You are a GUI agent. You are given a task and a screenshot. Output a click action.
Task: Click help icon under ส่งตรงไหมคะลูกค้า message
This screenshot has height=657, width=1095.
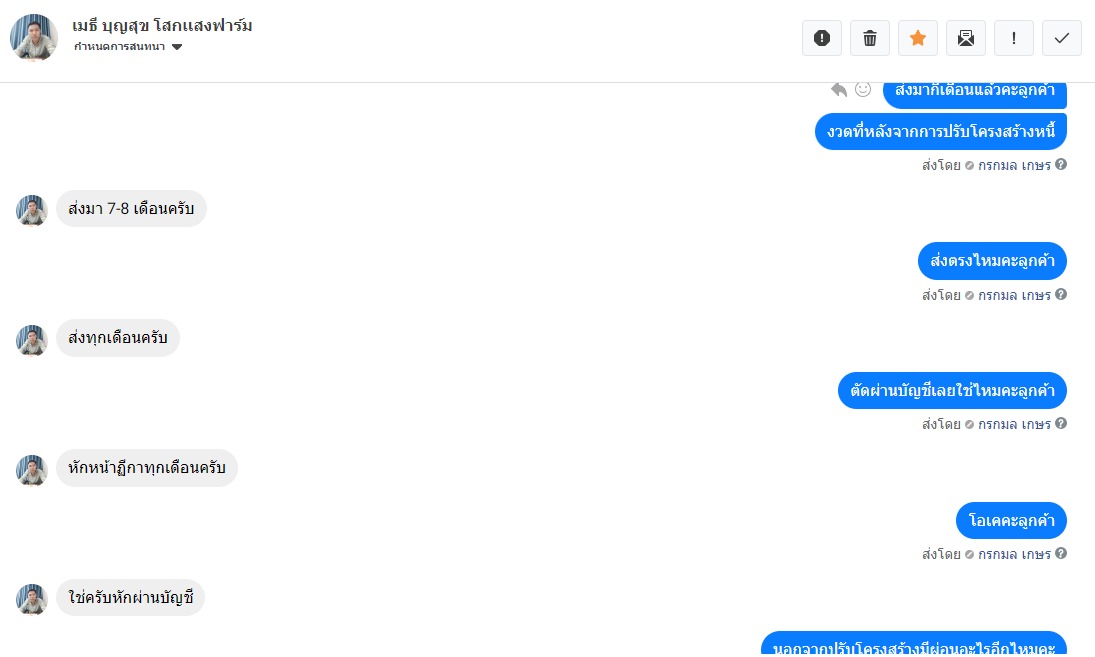(1061, 295)
